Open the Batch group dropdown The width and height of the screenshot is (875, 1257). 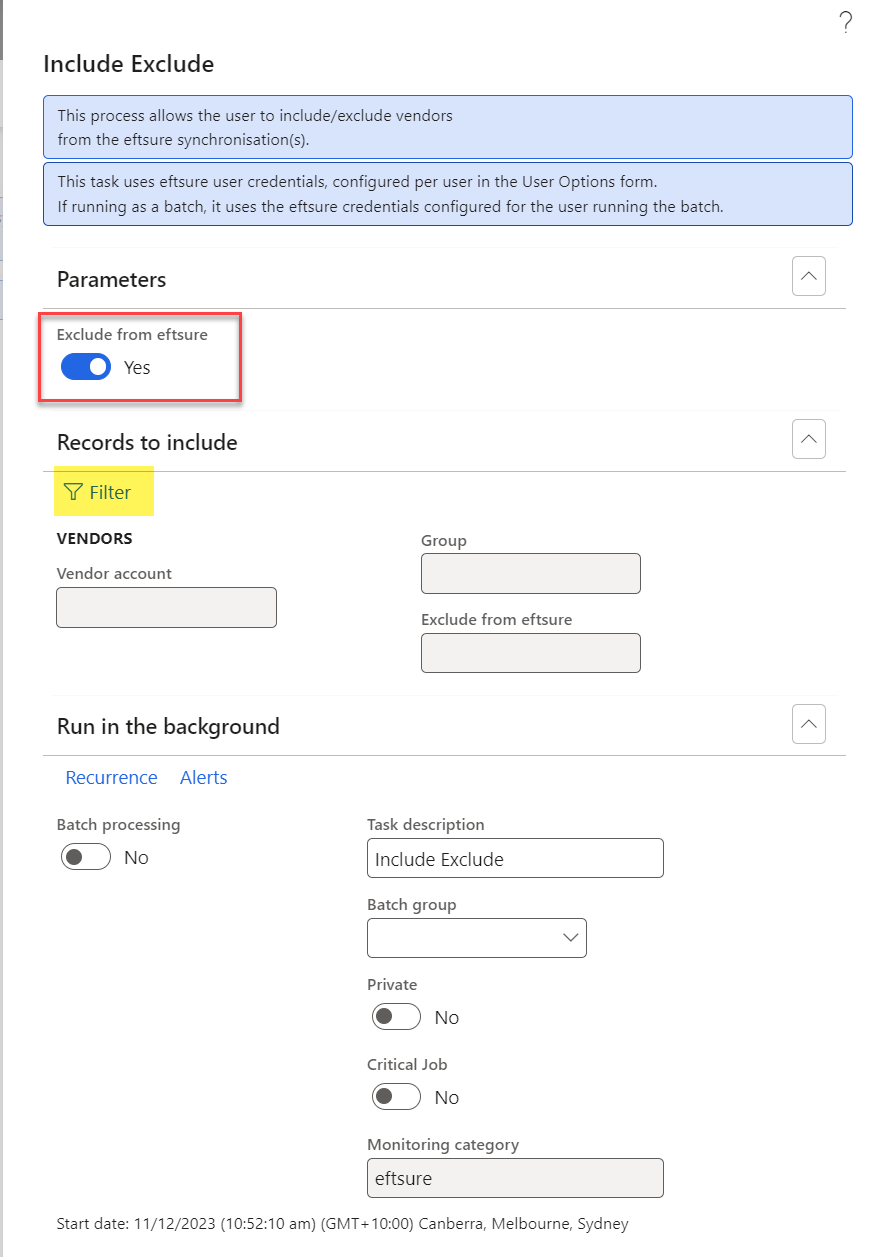(477, 938)
